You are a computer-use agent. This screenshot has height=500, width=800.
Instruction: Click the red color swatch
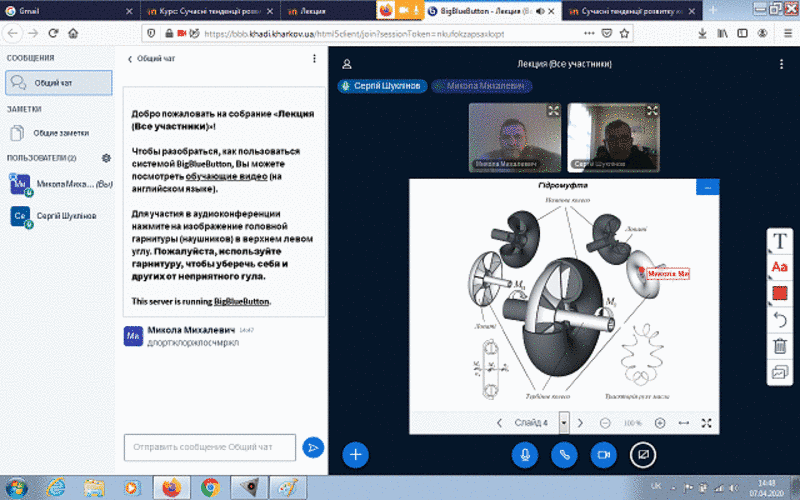pyautogui.click(x=780, y=294)
